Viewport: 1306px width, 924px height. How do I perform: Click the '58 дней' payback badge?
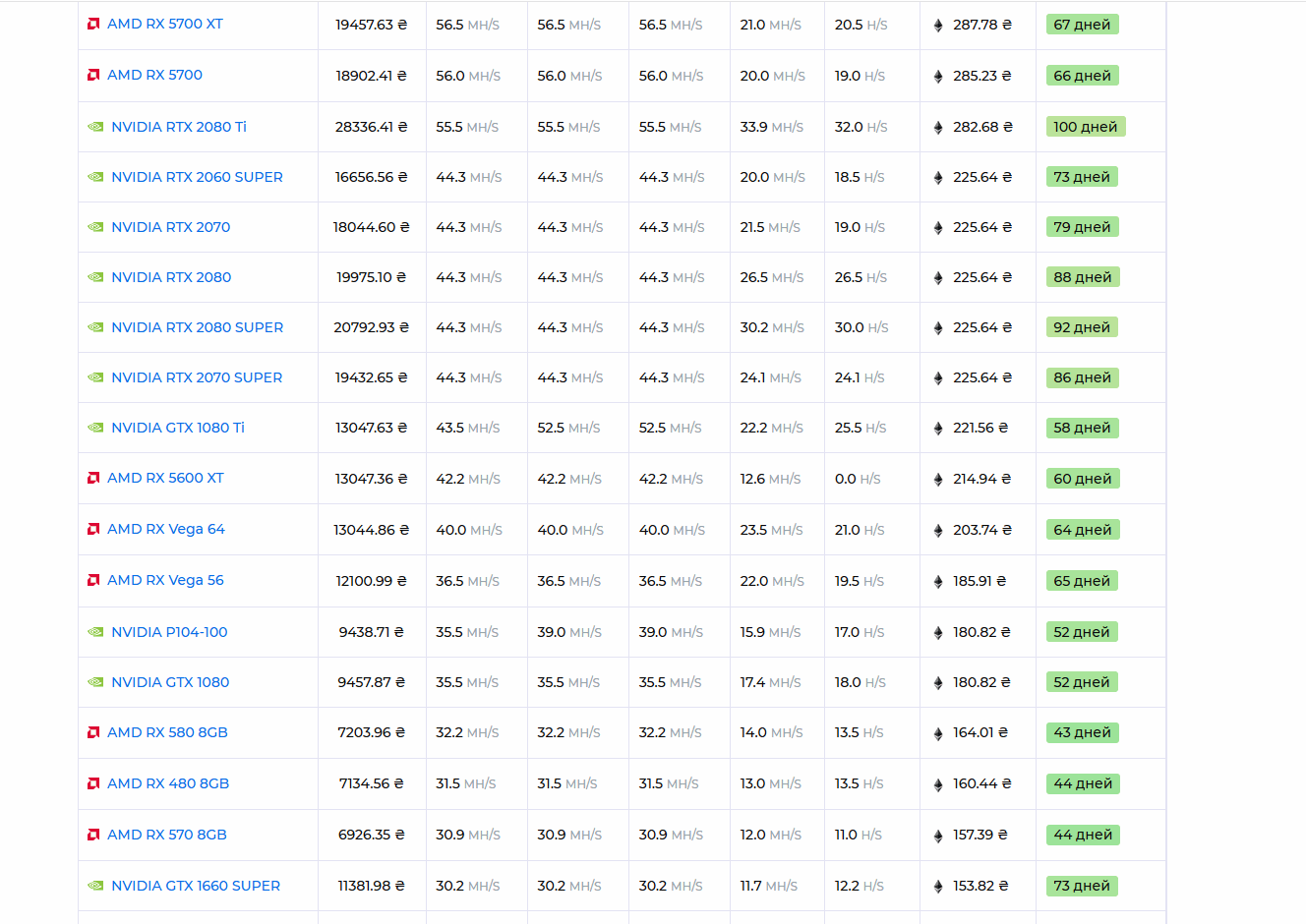pos(1082,428)
